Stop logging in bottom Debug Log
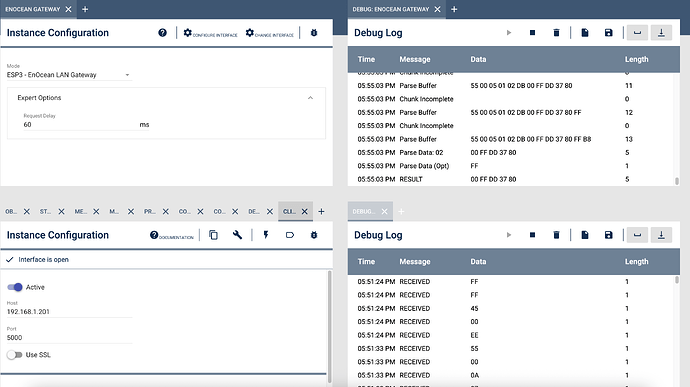690x387 pixels. tap(532, 235)
